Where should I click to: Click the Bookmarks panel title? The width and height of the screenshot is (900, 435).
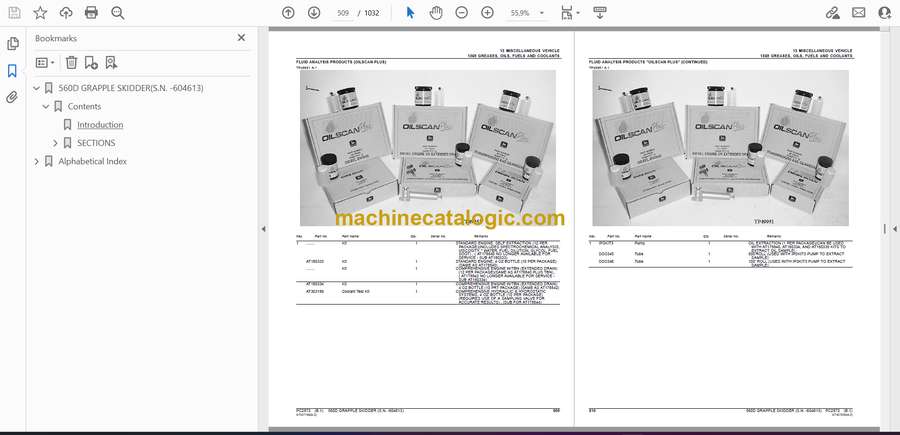[x=56, y=38]
